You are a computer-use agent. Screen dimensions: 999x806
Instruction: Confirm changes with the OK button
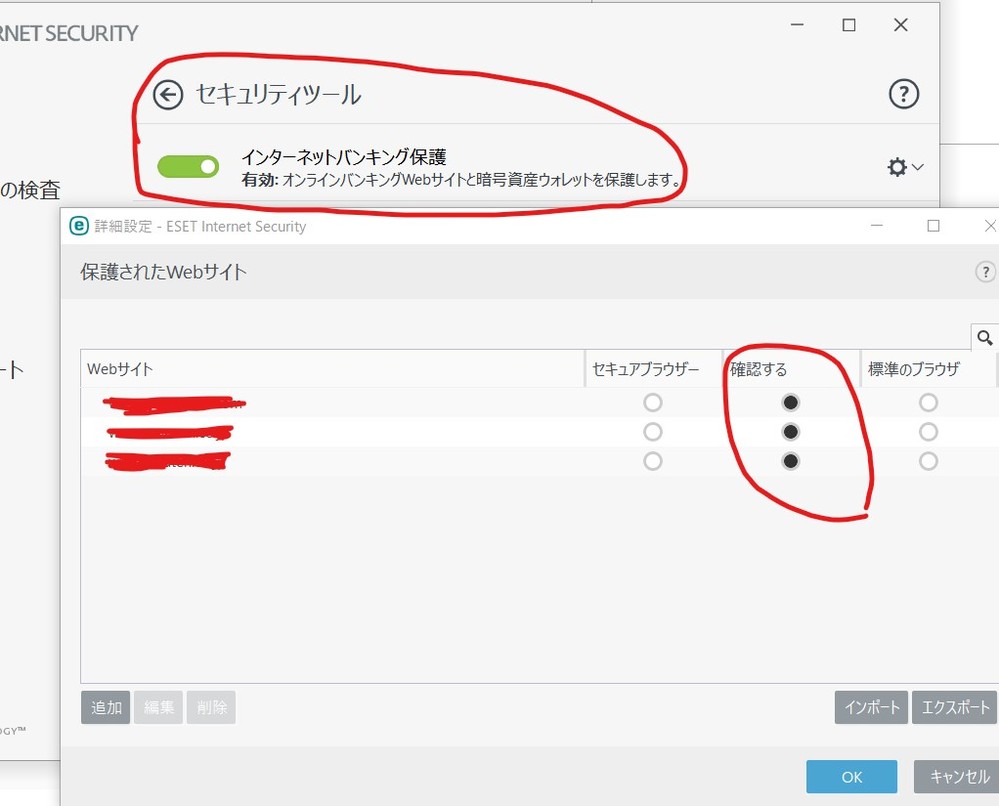click(851, 777)
